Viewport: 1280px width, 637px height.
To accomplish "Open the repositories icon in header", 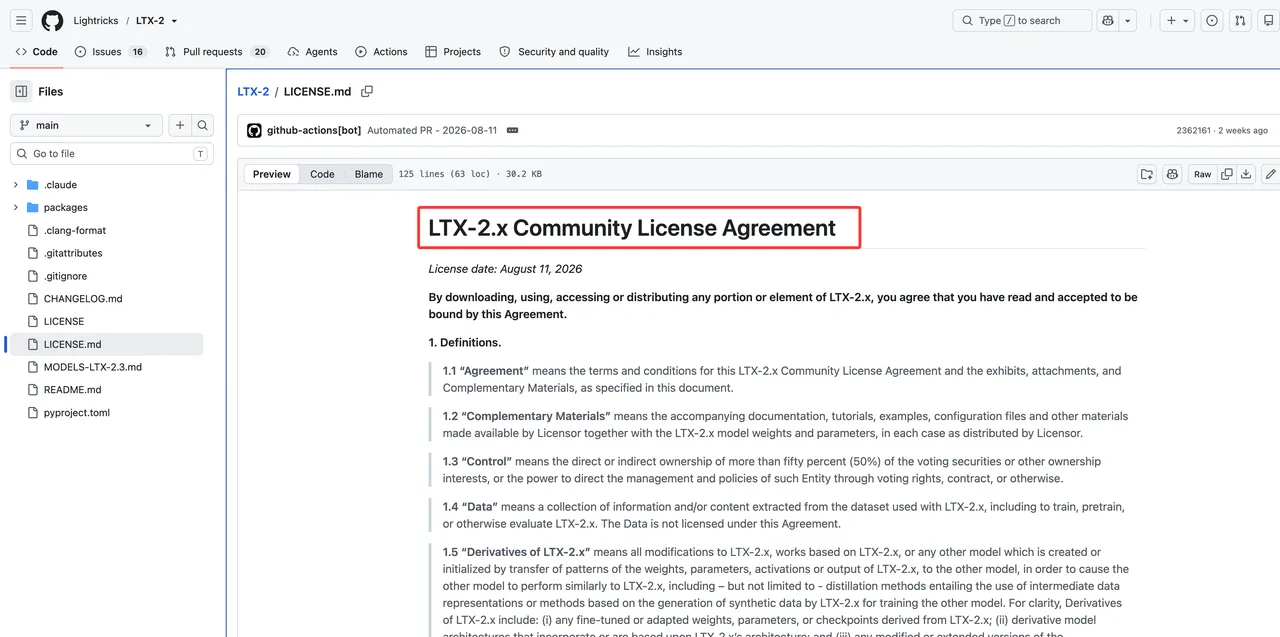I will [x=1268, y=20].
